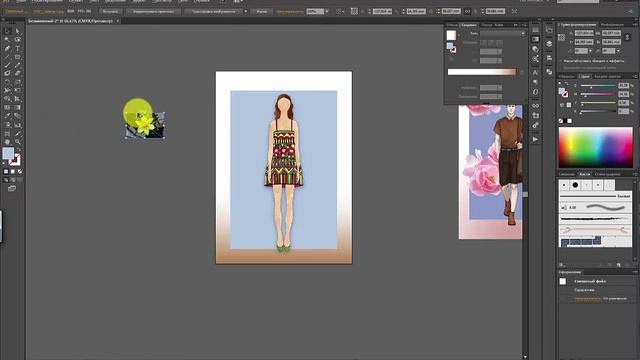The width and height of the screenshot is (640, 360).
Task: Select the Lasso tool
Action: 18,40
